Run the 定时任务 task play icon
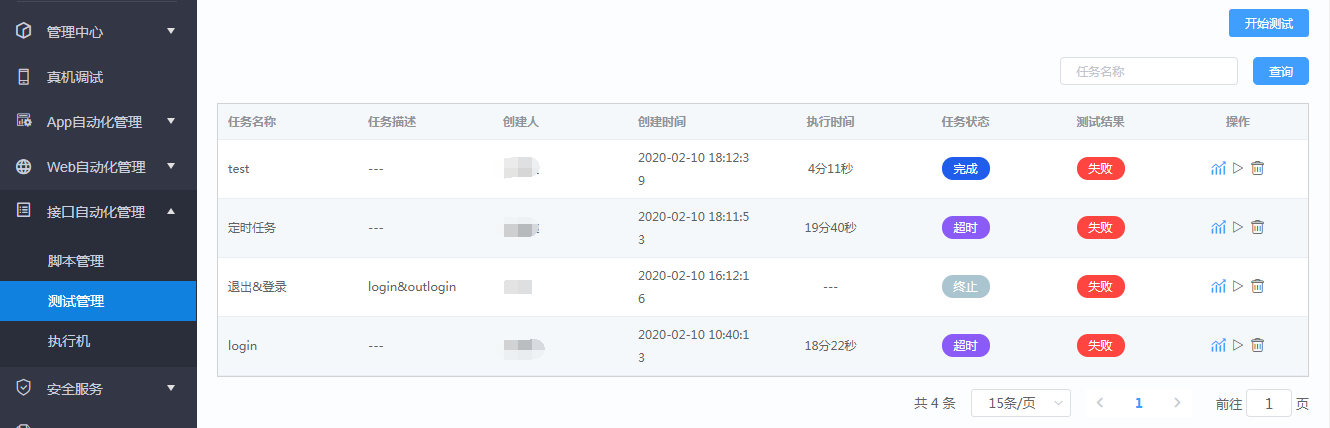 pos(1238,228)
